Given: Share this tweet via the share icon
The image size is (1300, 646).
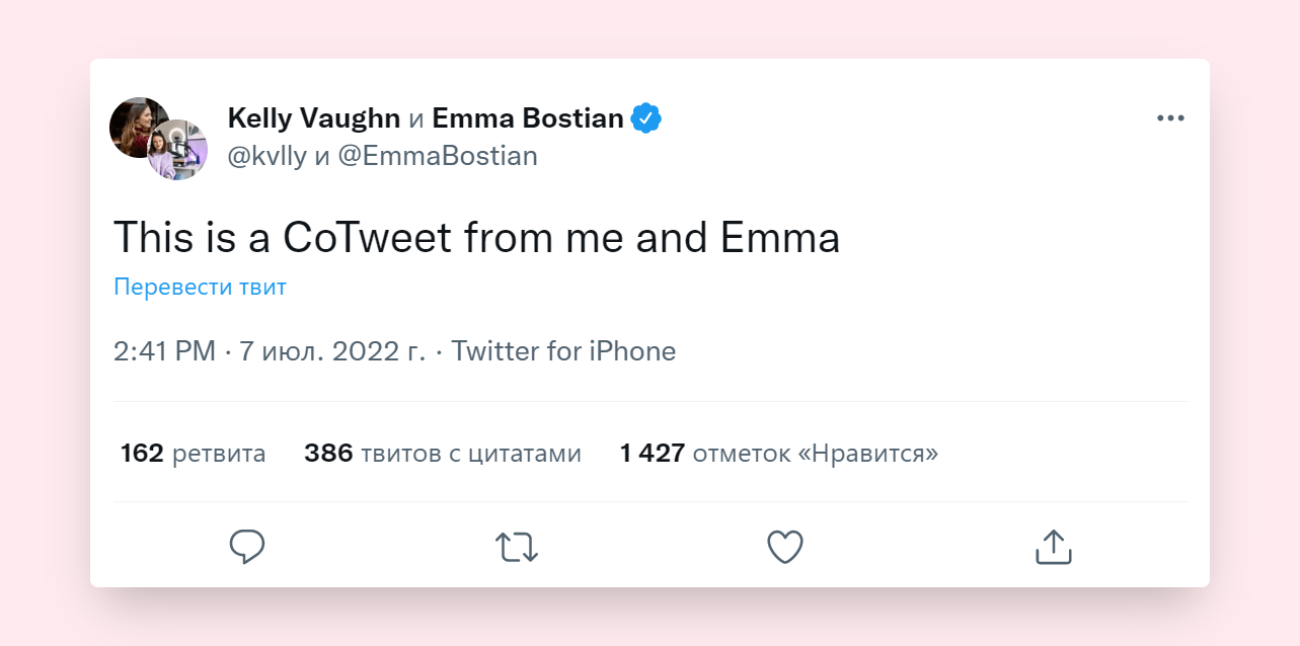Looking at the screenshot, I should click(1052, 546).
